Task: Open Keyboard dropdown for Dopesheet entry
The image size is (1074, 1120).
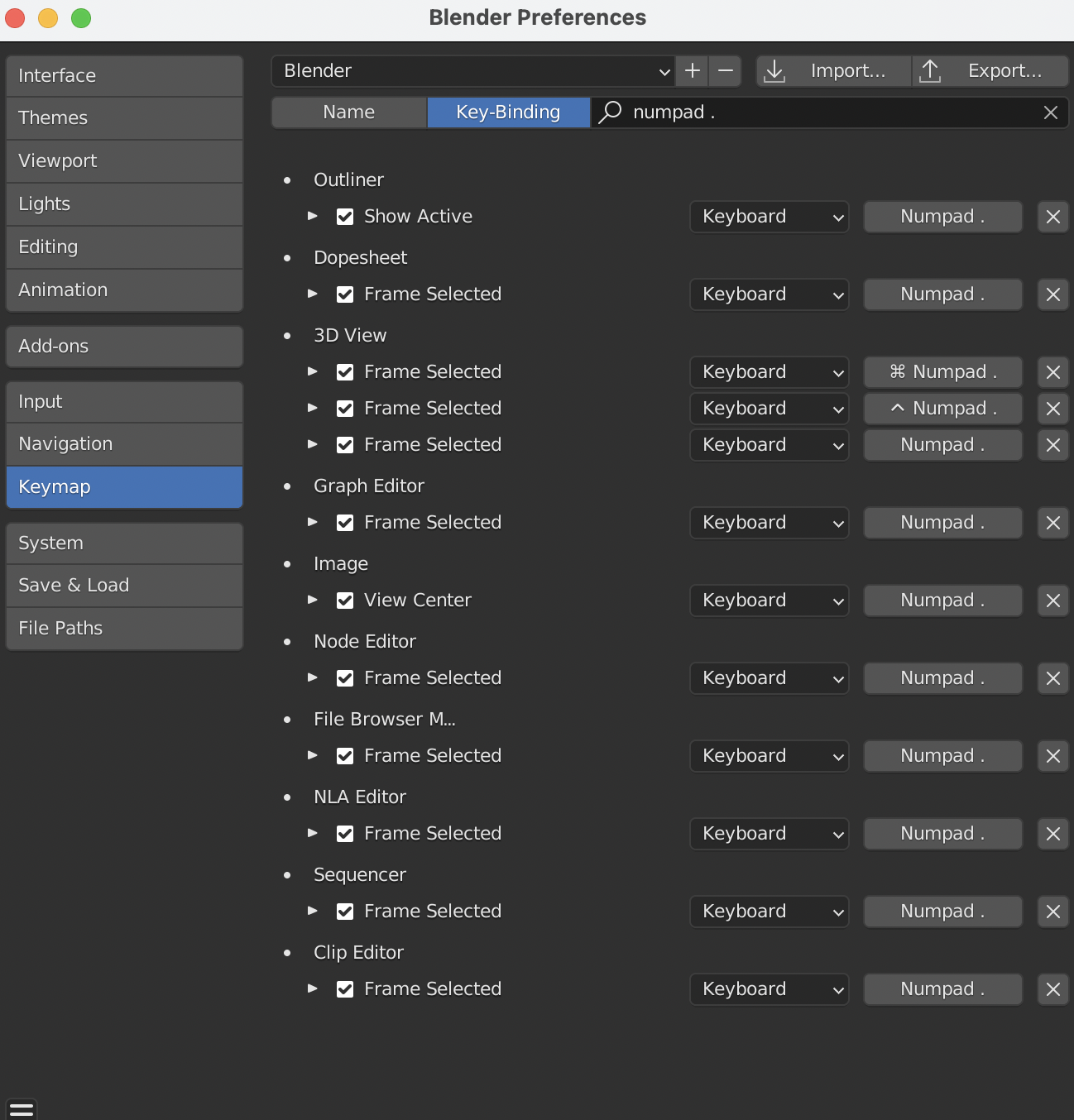Action: point(770,294)
